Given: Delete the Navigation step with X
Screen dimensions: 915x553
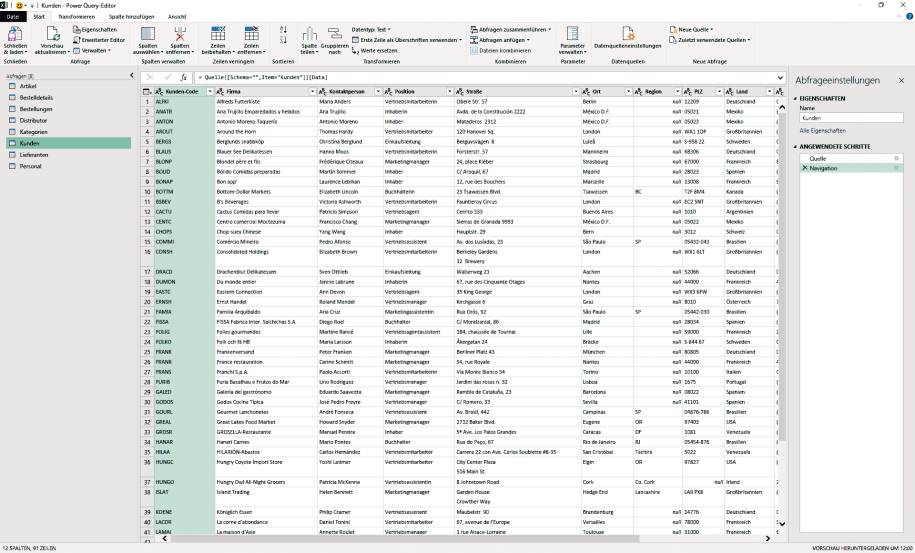Looking at the screenshot, I should [805, 168].
